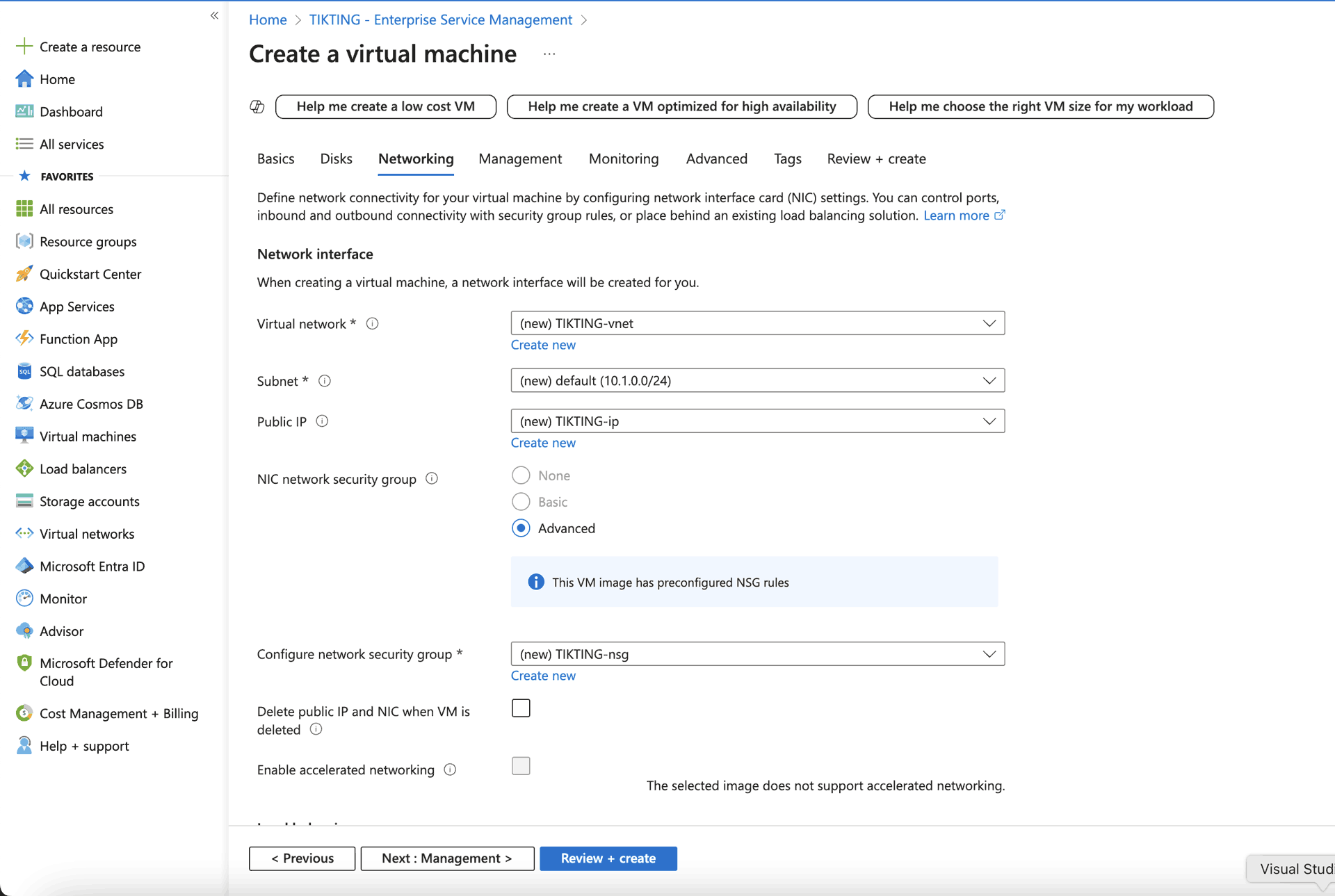Open Virtual machines icon in sidebar

coord(24,436)
